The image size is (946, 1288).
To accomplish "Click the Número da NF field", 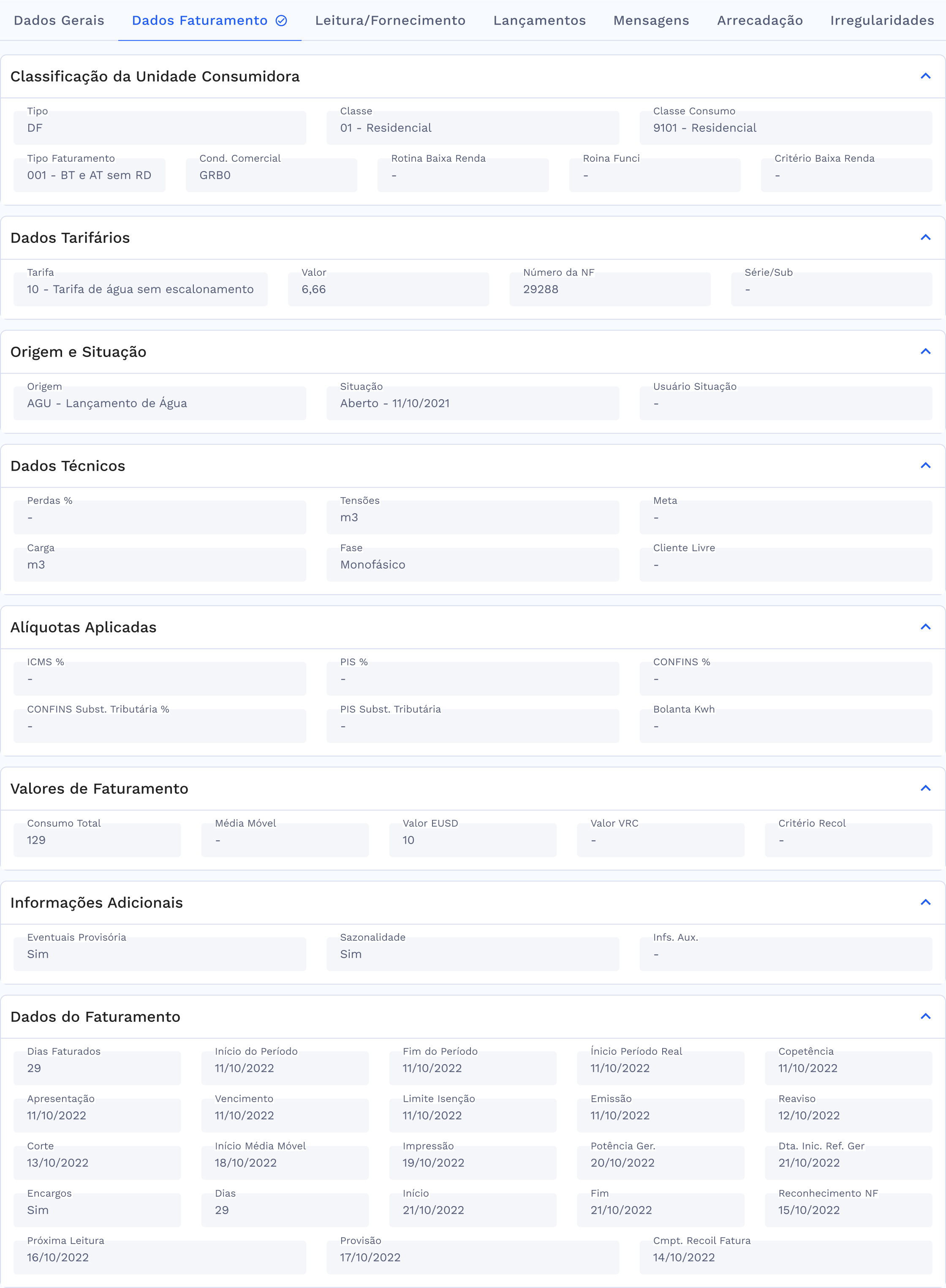I will [609, 289].
